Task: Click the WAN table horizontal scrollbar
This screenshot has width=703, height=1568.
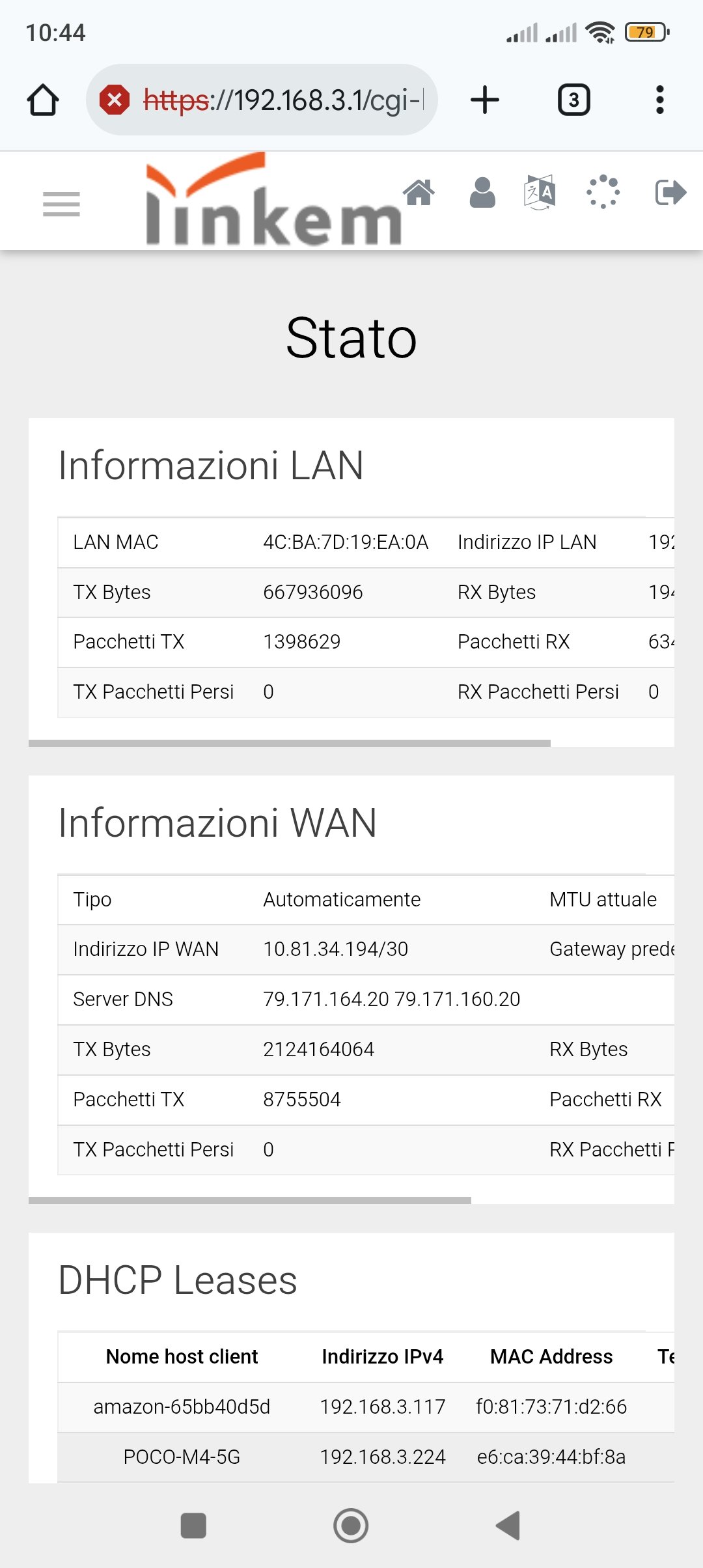Action: (250, 1200)
